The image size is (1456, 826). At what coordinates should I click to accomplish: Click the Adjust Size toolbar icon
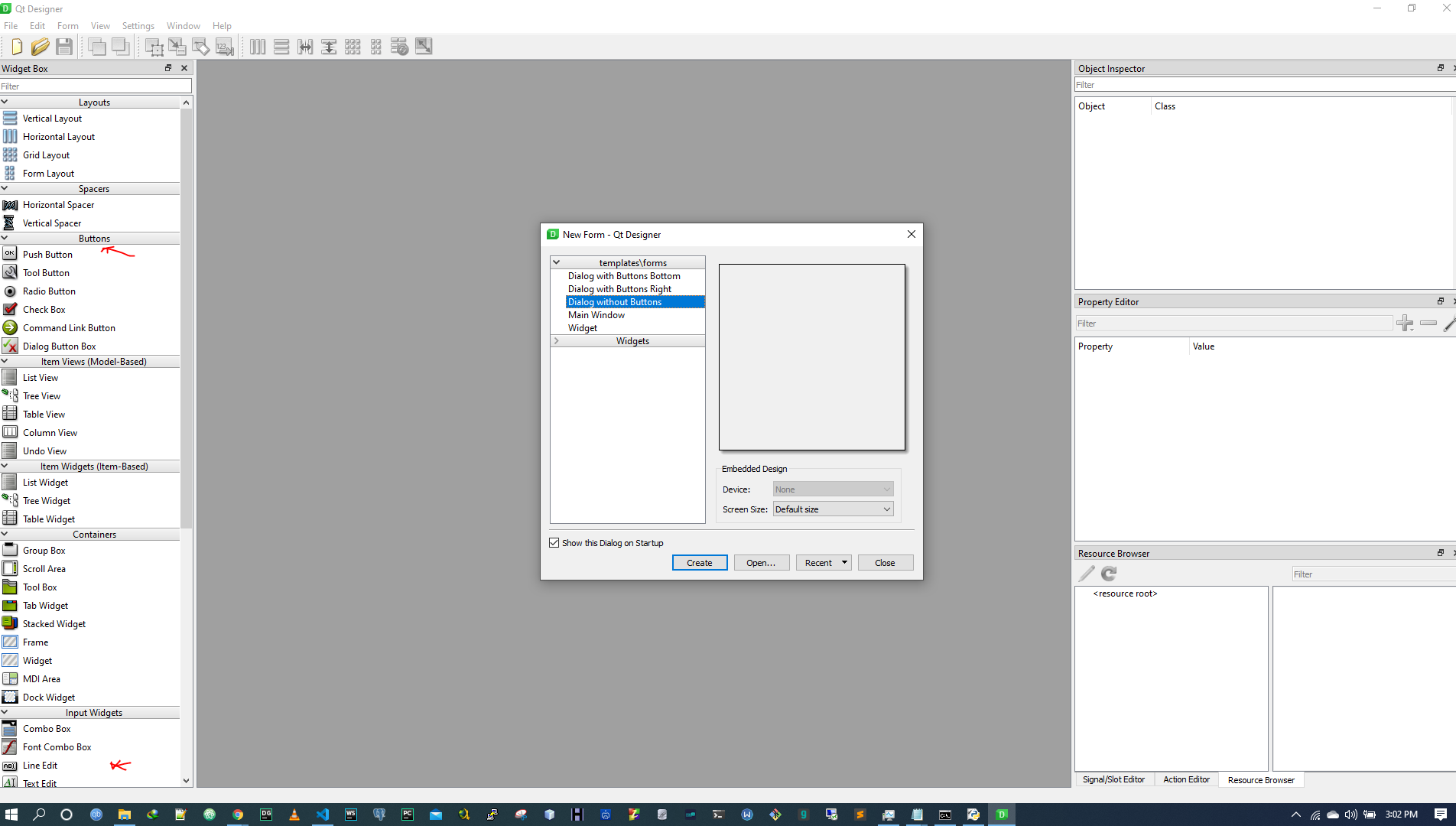coord(424,47)
